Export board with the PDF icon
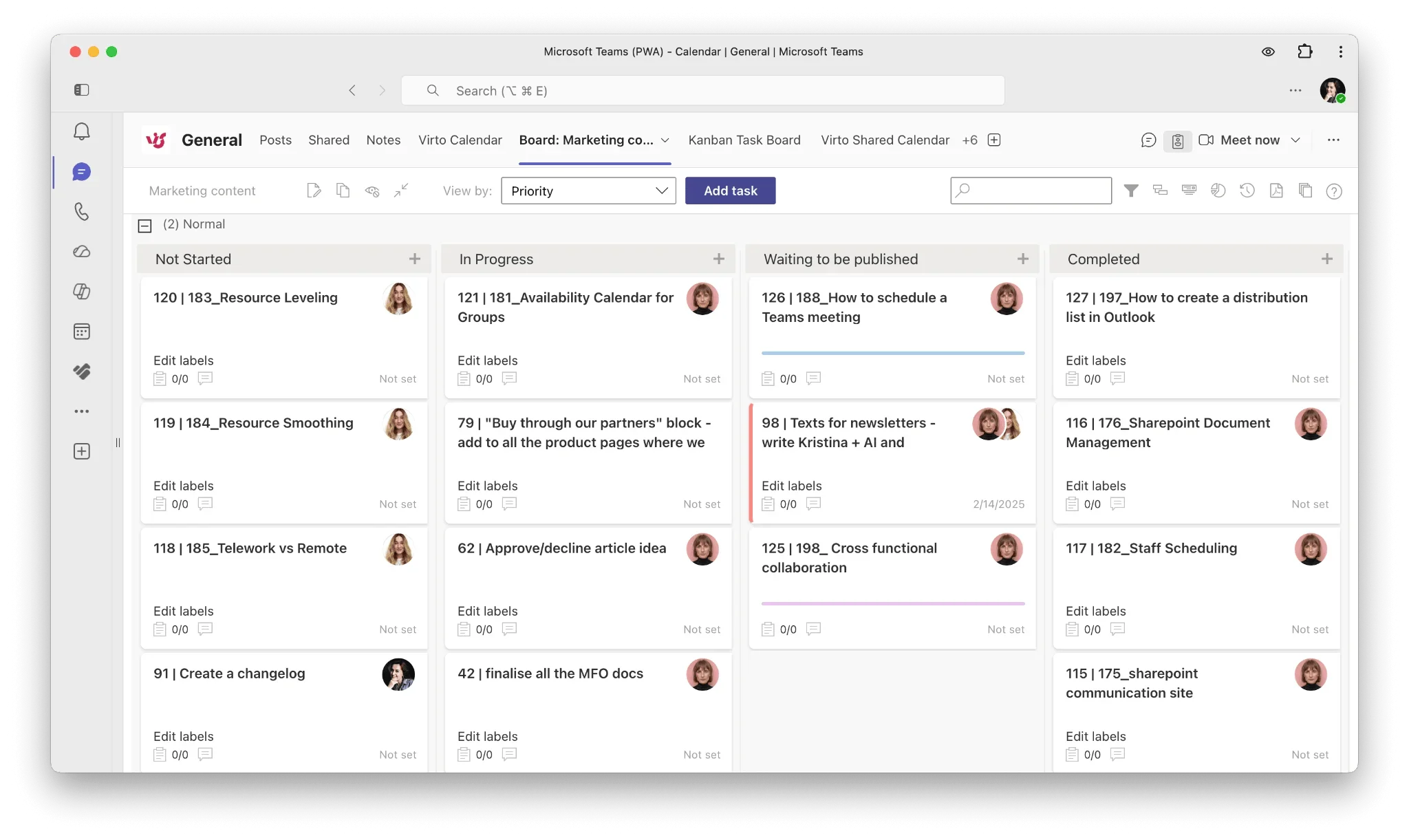The height and width of the screenshot is (840, 1409). 1276,191
